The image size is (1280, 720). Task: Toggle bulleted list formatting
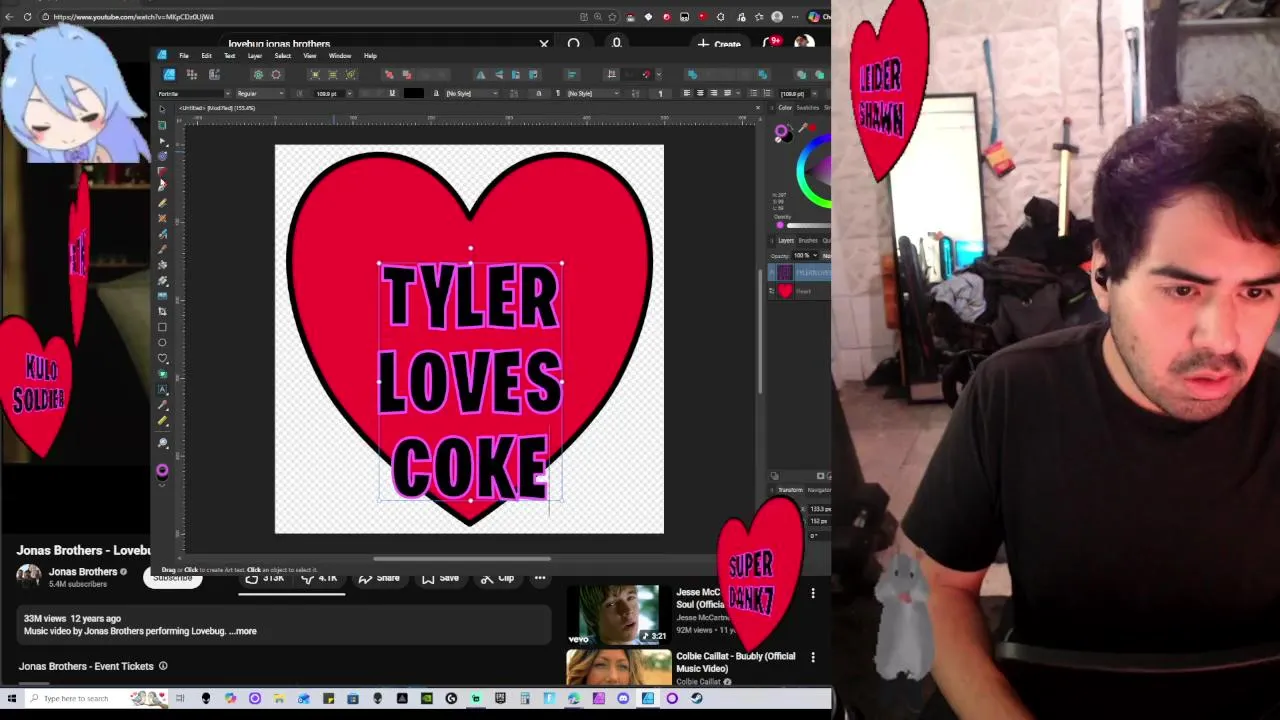754,93
